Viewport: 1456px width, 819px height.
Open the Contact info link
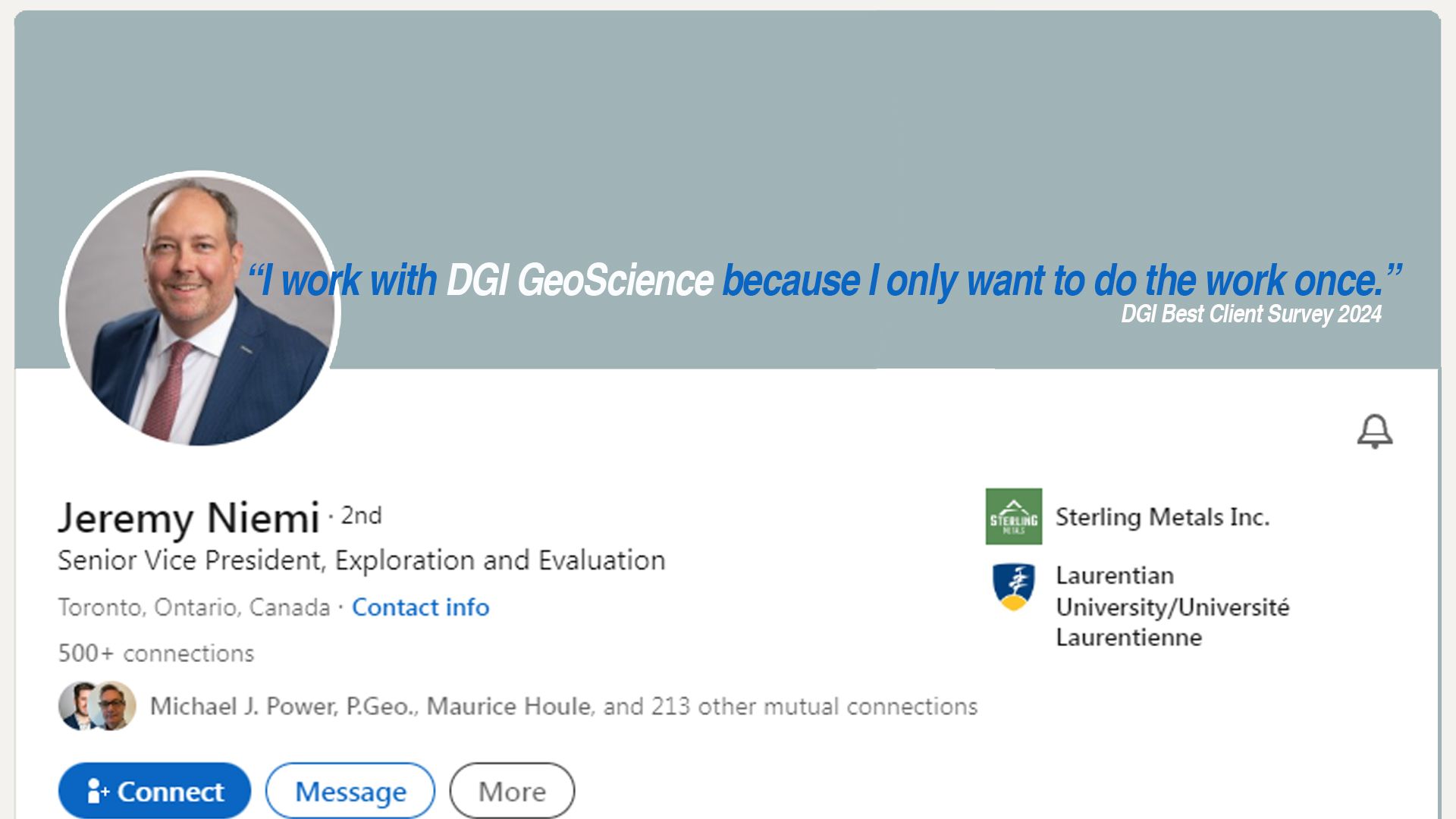421,607
